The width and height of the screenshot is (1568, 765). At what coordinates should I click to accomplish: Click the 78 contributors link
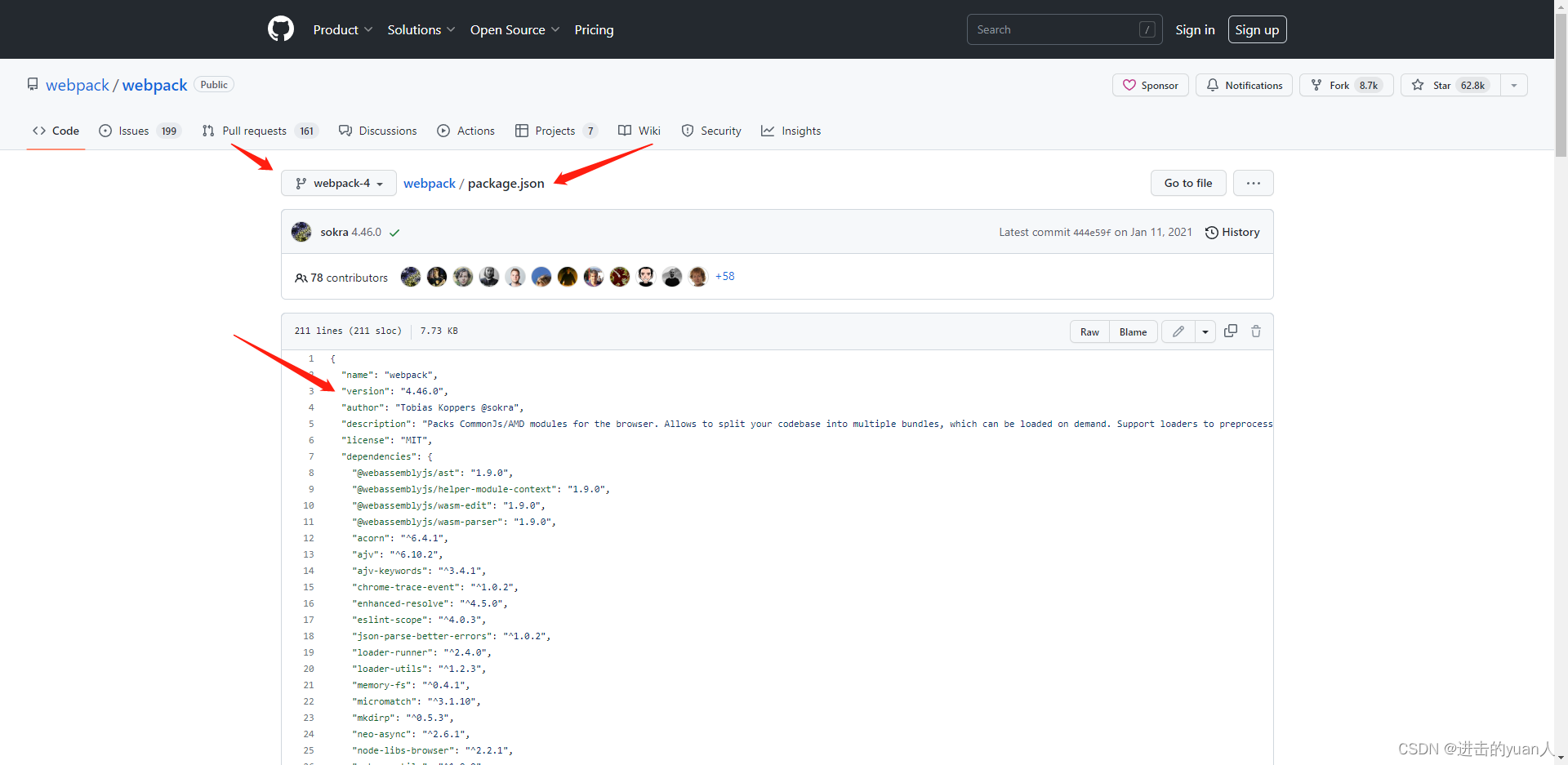341,278
